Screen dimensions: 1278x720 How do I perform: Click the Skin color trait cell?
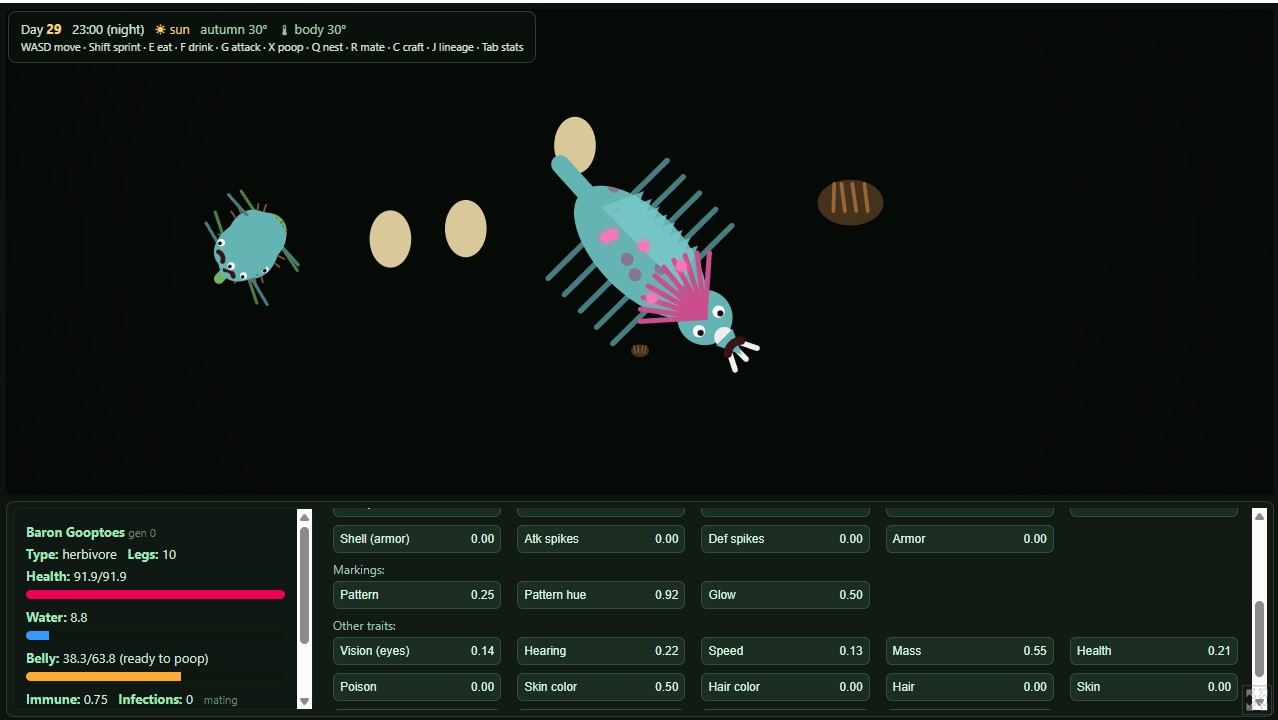[x=601, y=687]
